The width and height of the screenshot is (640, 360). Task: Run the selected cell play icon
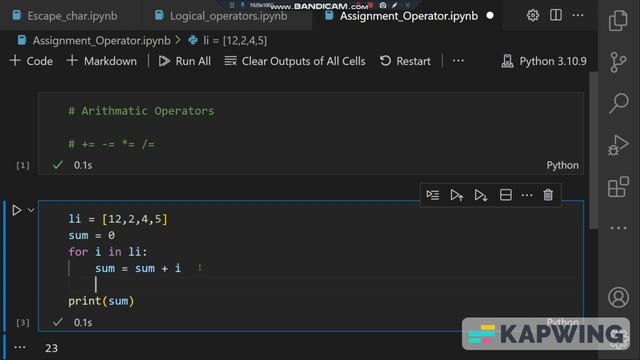16,210
